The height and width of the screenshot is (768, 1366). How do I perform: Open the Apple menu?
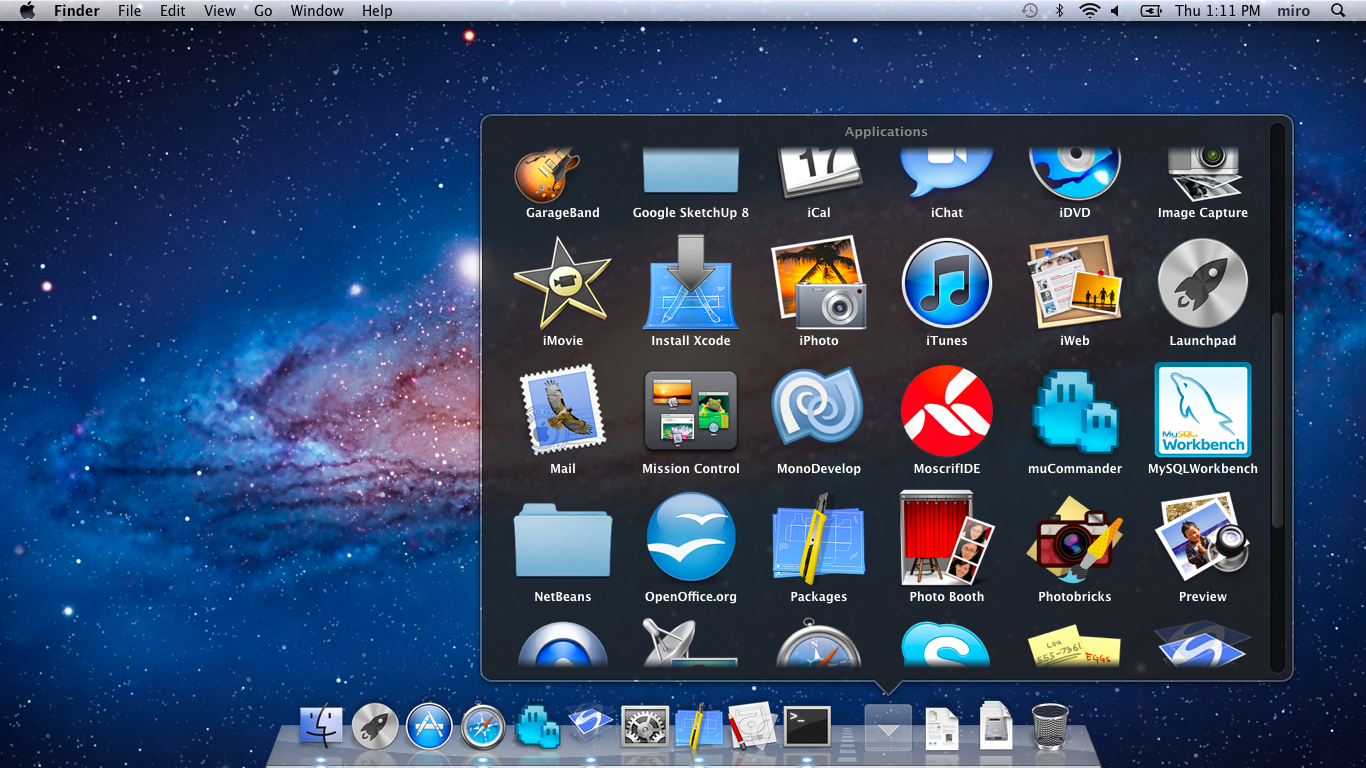pos(27,11)
